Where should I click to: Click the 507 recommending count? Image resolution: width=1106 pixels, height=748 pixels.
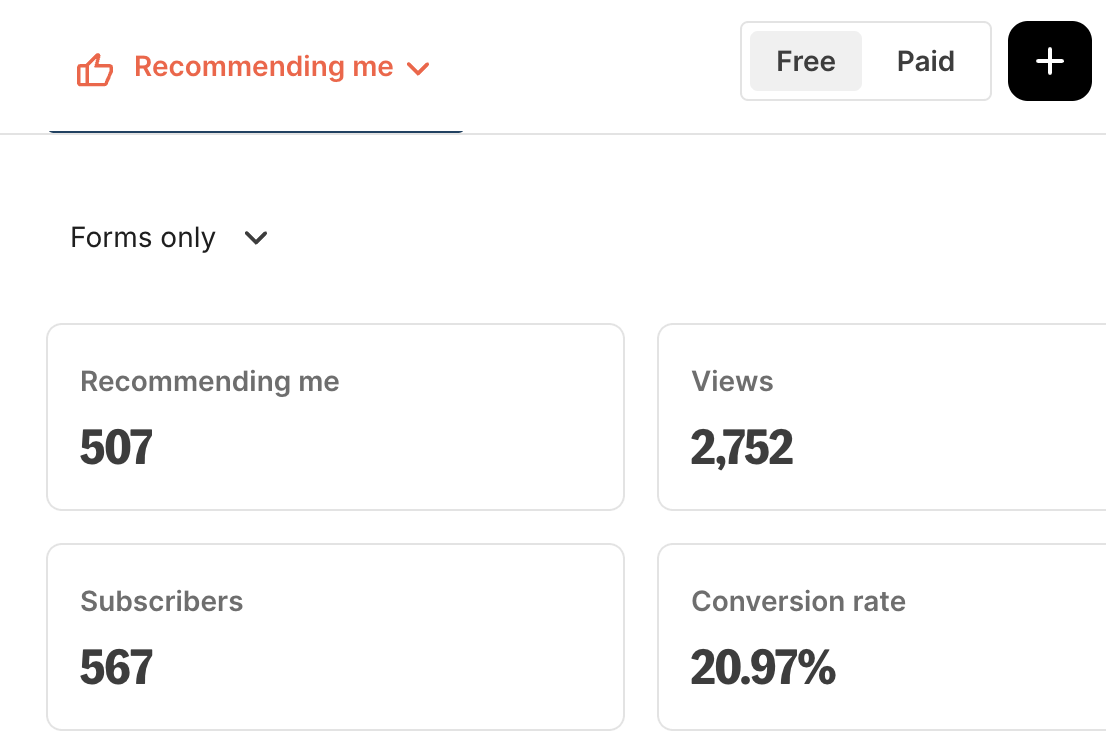116,447
